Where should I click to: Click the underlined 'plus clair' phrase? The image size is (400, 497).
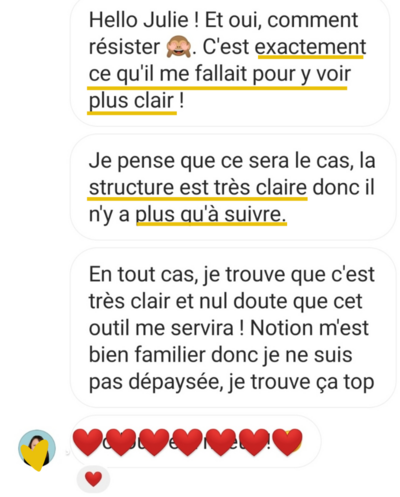pyautogui.click(x=132, y=101)
